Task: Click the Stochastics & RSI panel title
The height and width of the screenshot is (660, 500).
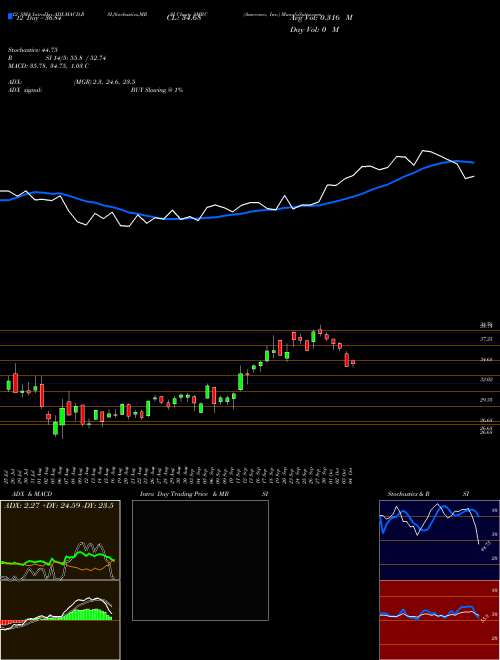Action: (428, 494)
